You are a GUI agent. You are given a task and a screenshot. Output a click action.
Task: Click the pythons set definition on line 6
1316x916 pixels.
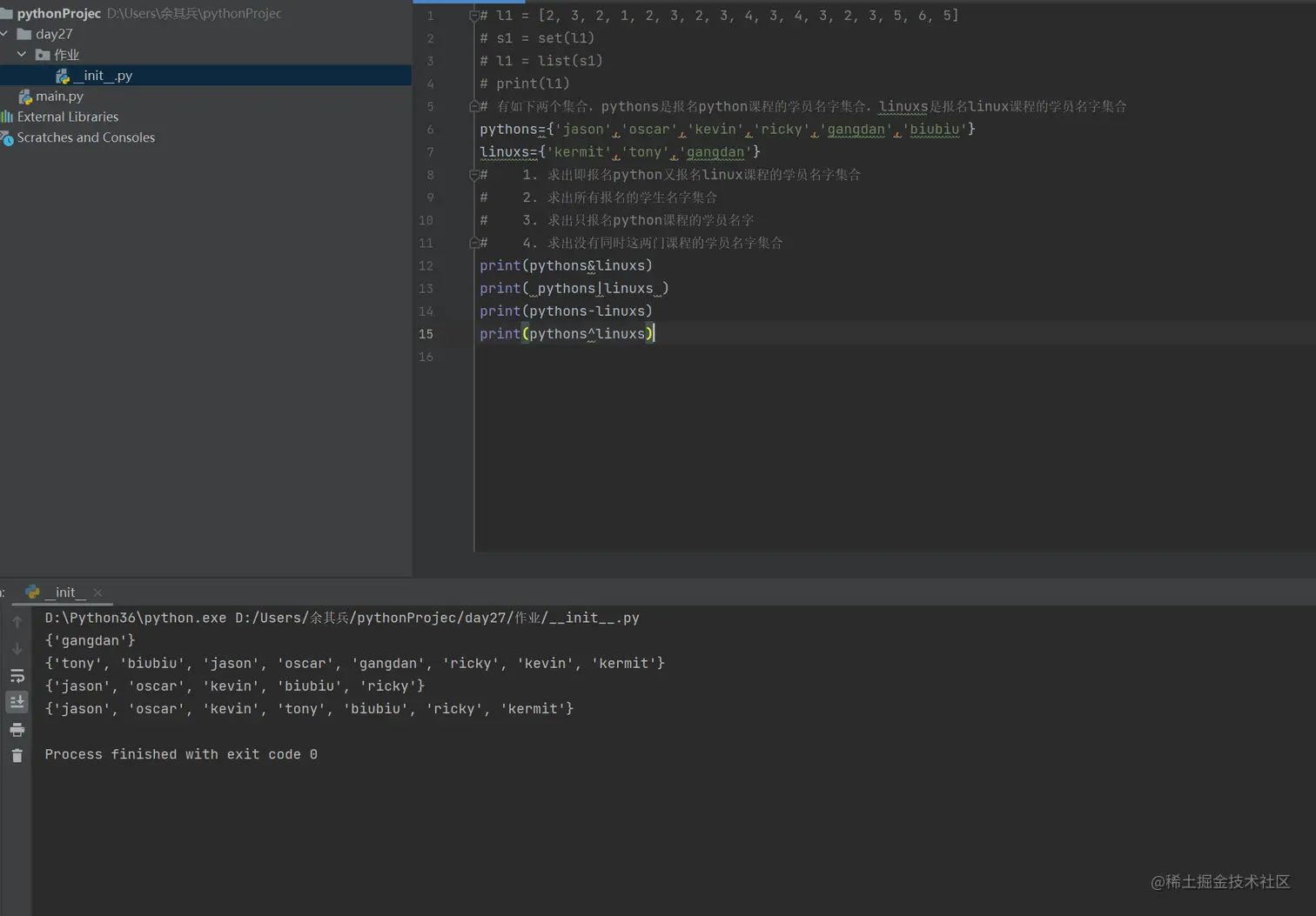727,130
